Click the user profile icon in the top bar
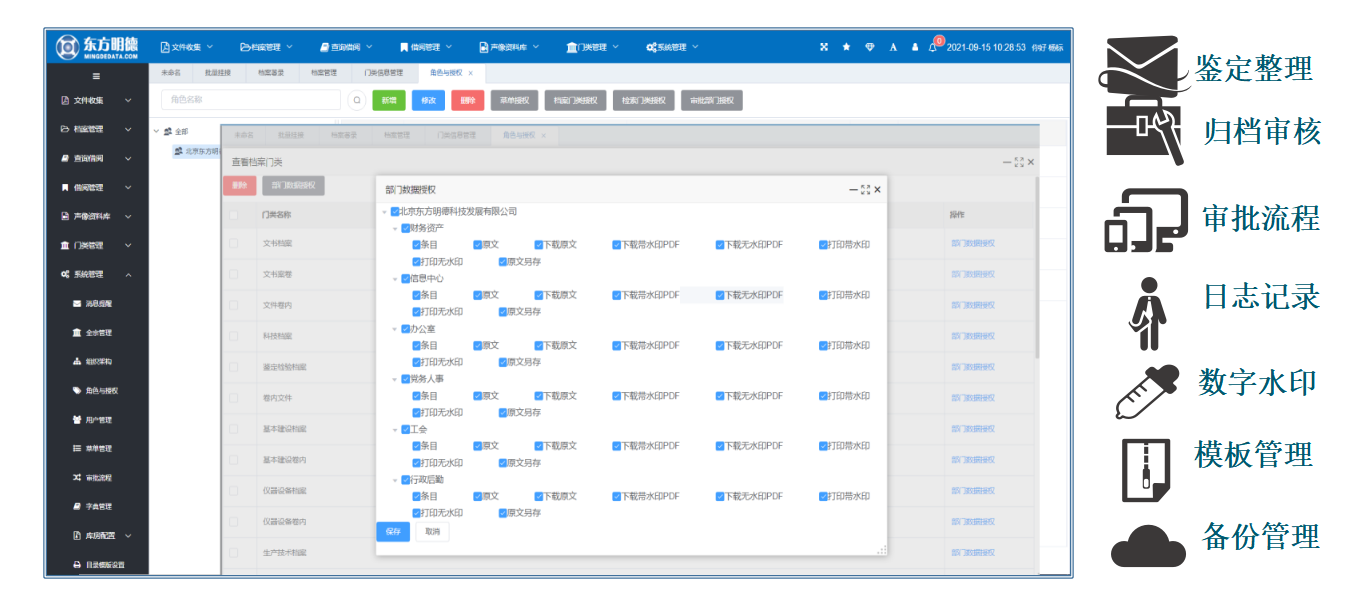This screenshot has height=598, width=1362. click(914, 47)
